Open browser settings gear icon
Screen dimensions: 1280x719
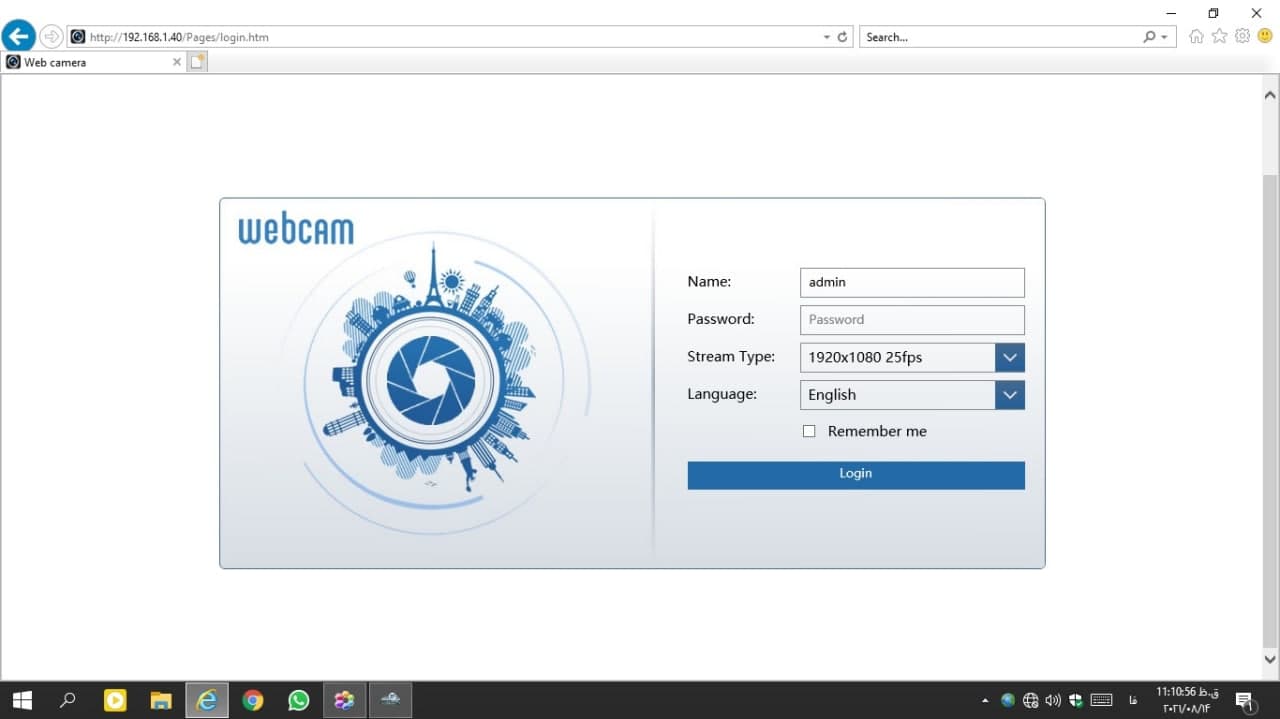point(1242,37)
